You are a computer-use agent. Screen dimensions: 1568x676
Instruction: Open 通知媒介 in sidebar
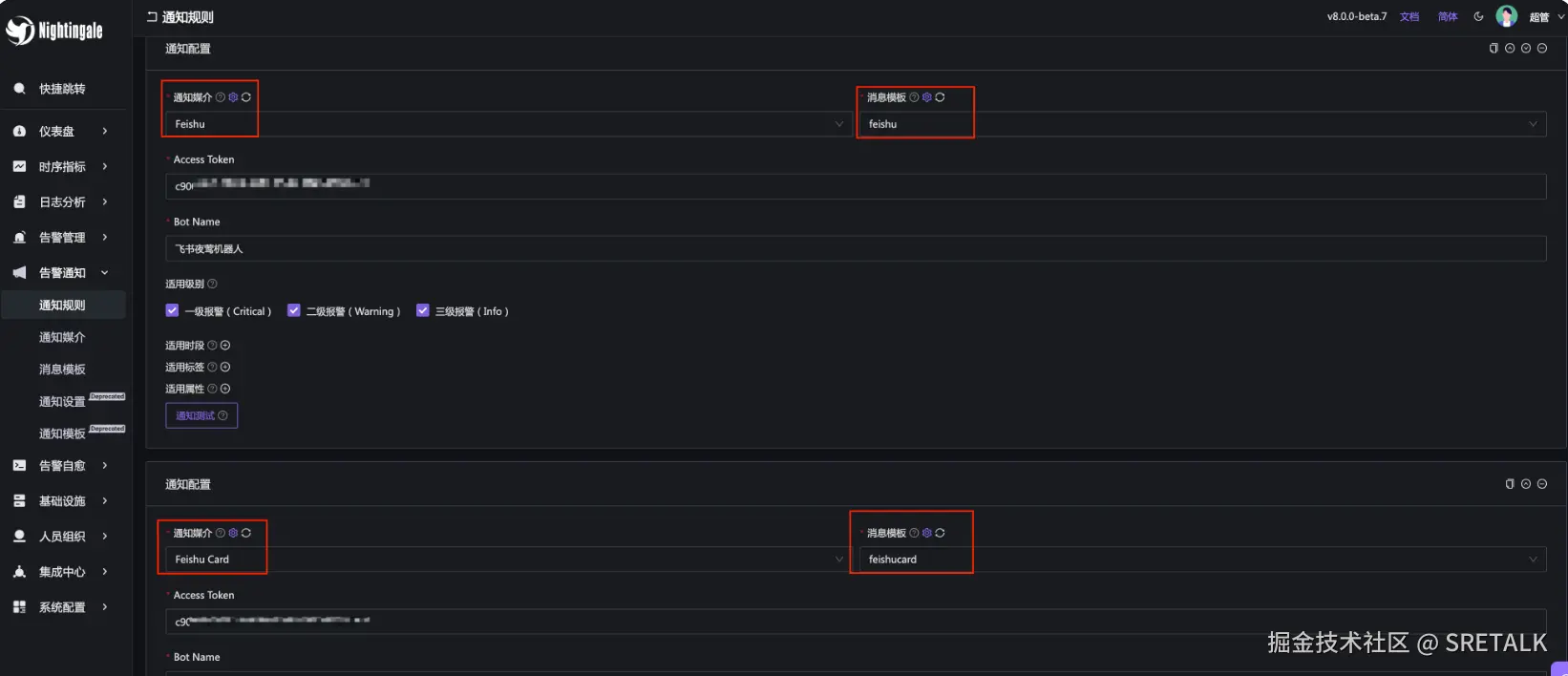click(62, 337)
